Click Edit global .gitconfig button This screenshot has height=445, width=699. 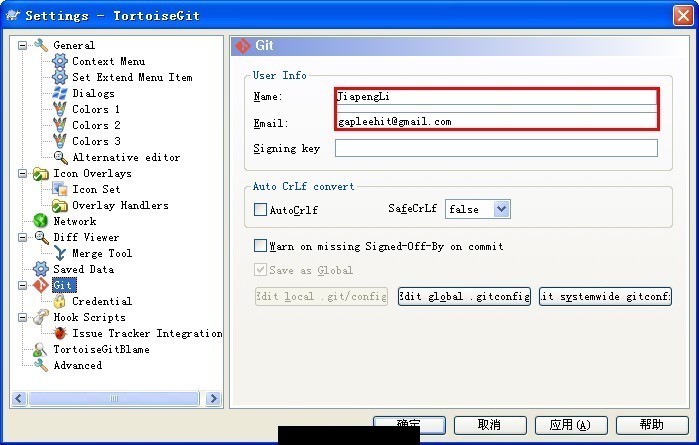pyautogui.click(x=464, y=297)
